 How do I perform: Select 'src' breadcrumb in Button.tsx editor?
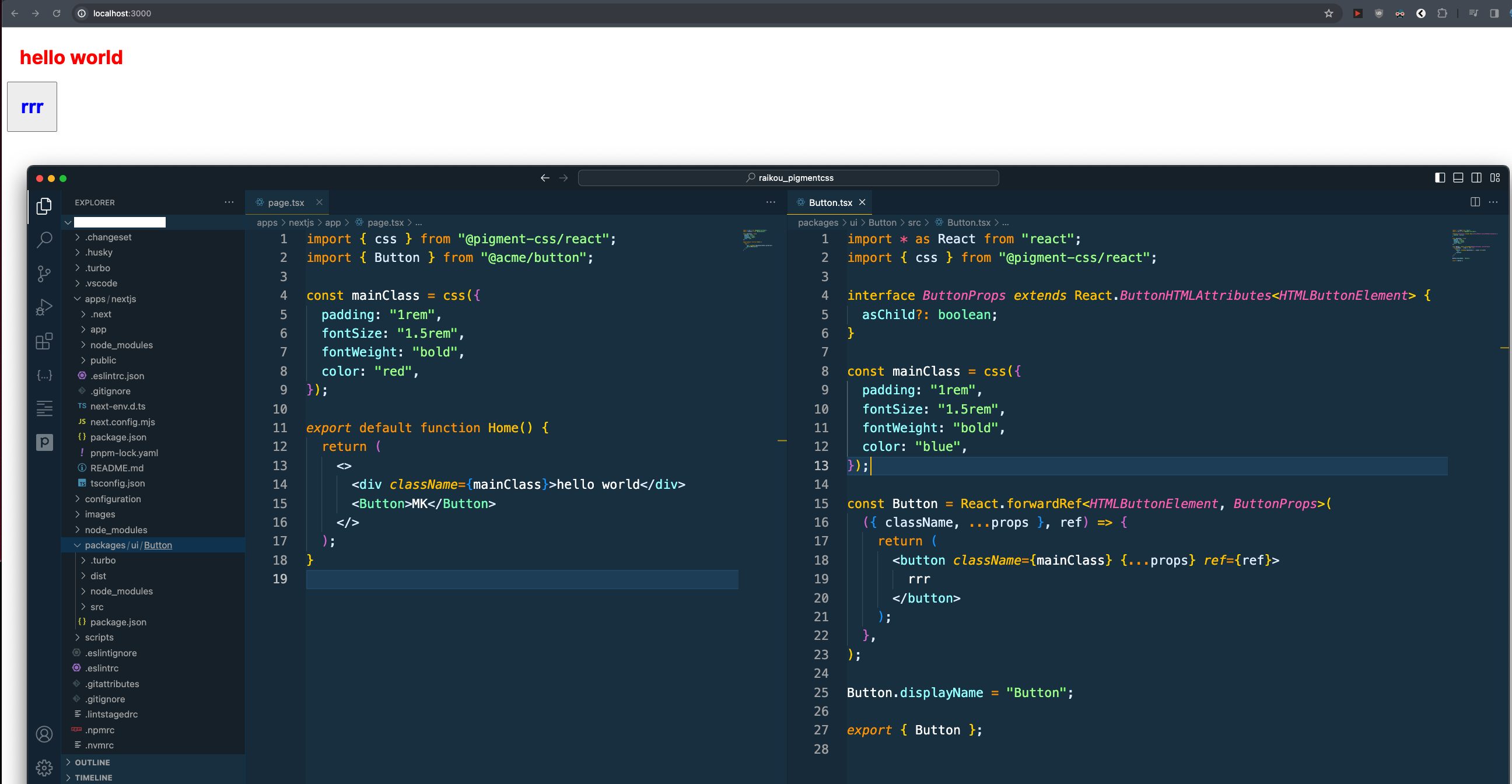914,222
